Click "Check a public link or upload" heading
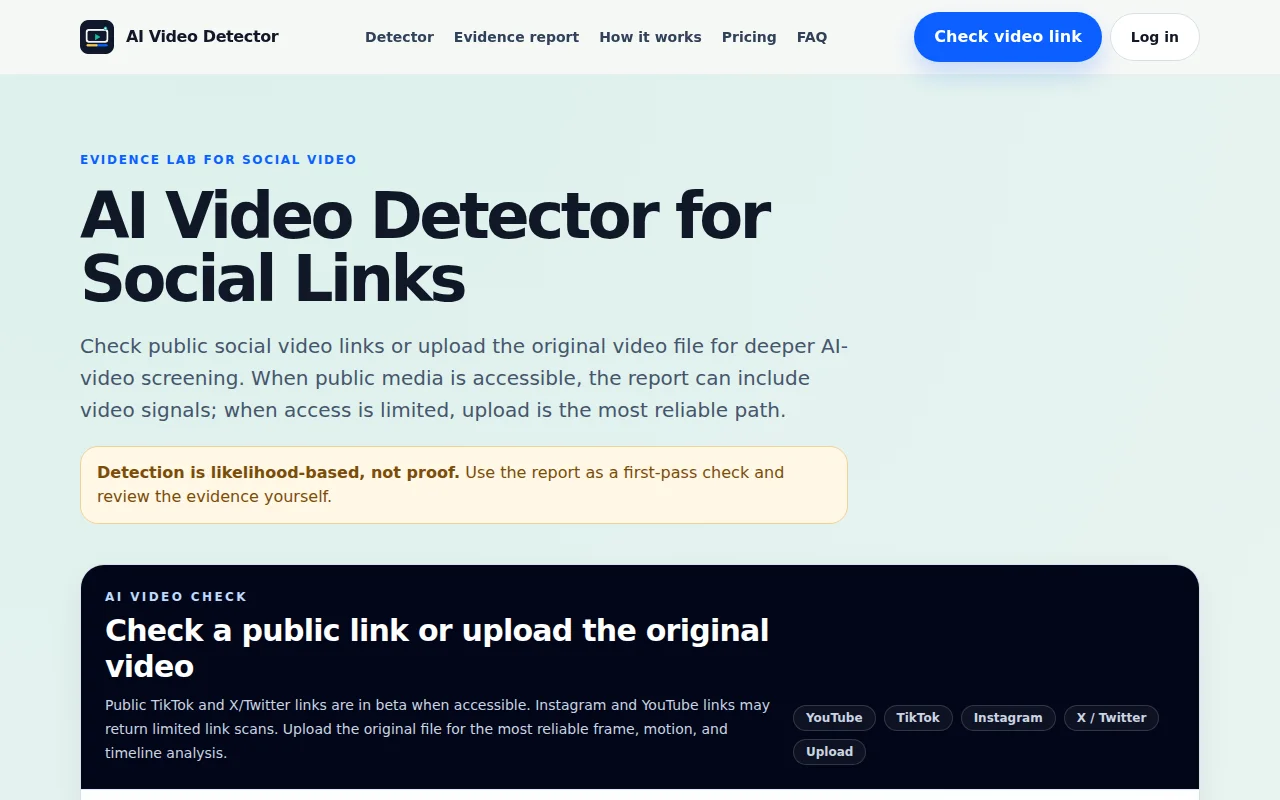 point(437,648)
